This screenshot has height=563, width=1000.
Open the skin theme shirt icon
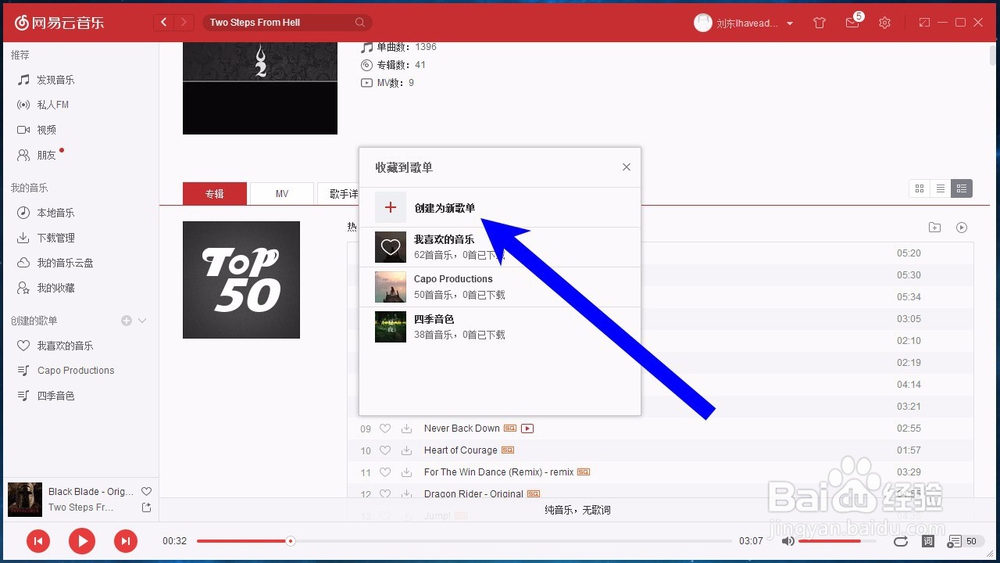click(820, 23)
